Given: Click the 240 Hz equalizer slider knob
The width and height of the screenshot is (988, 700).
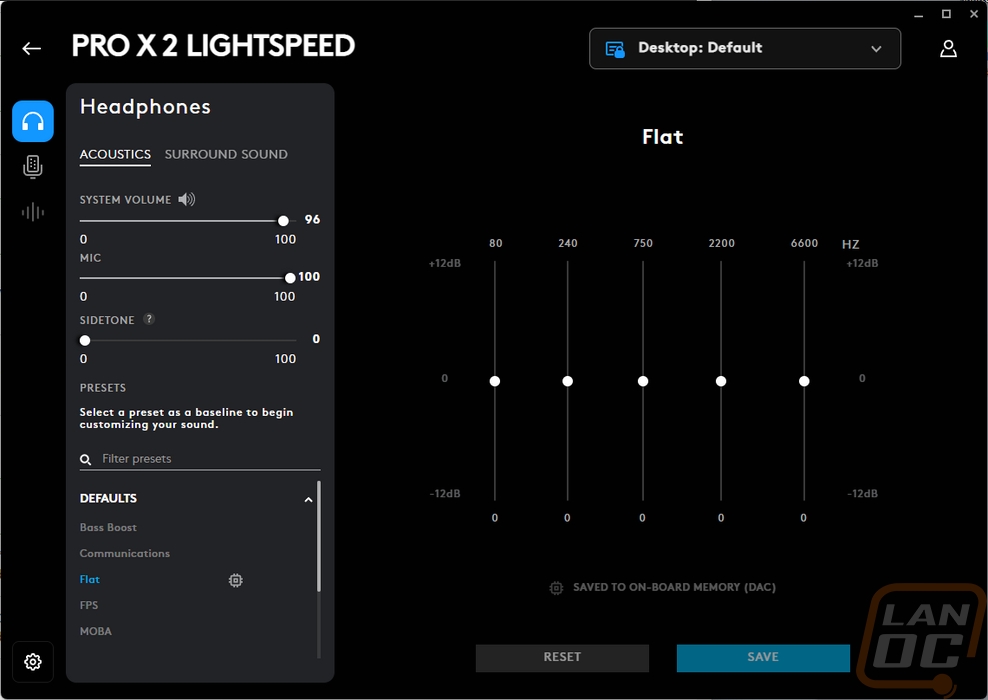Looking at the screenshot, I should (568, 381).
